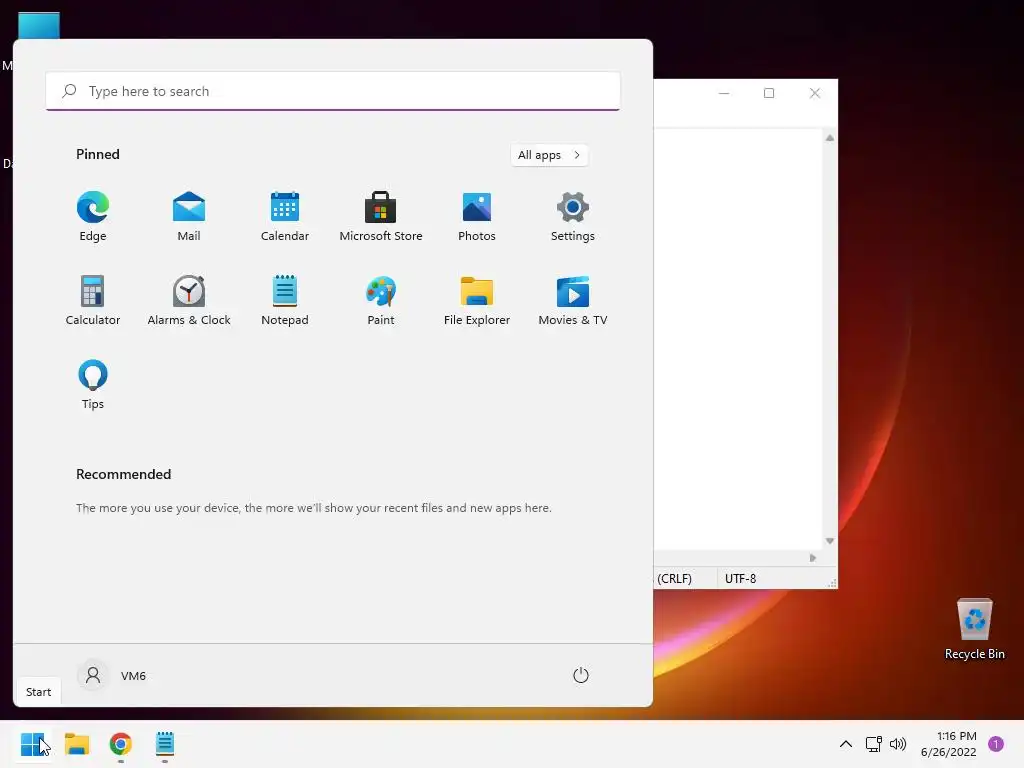The height and width of the screenshot is (768, 1024).
Task: Maximize the Notepad window
Action: tap(769, 93)
